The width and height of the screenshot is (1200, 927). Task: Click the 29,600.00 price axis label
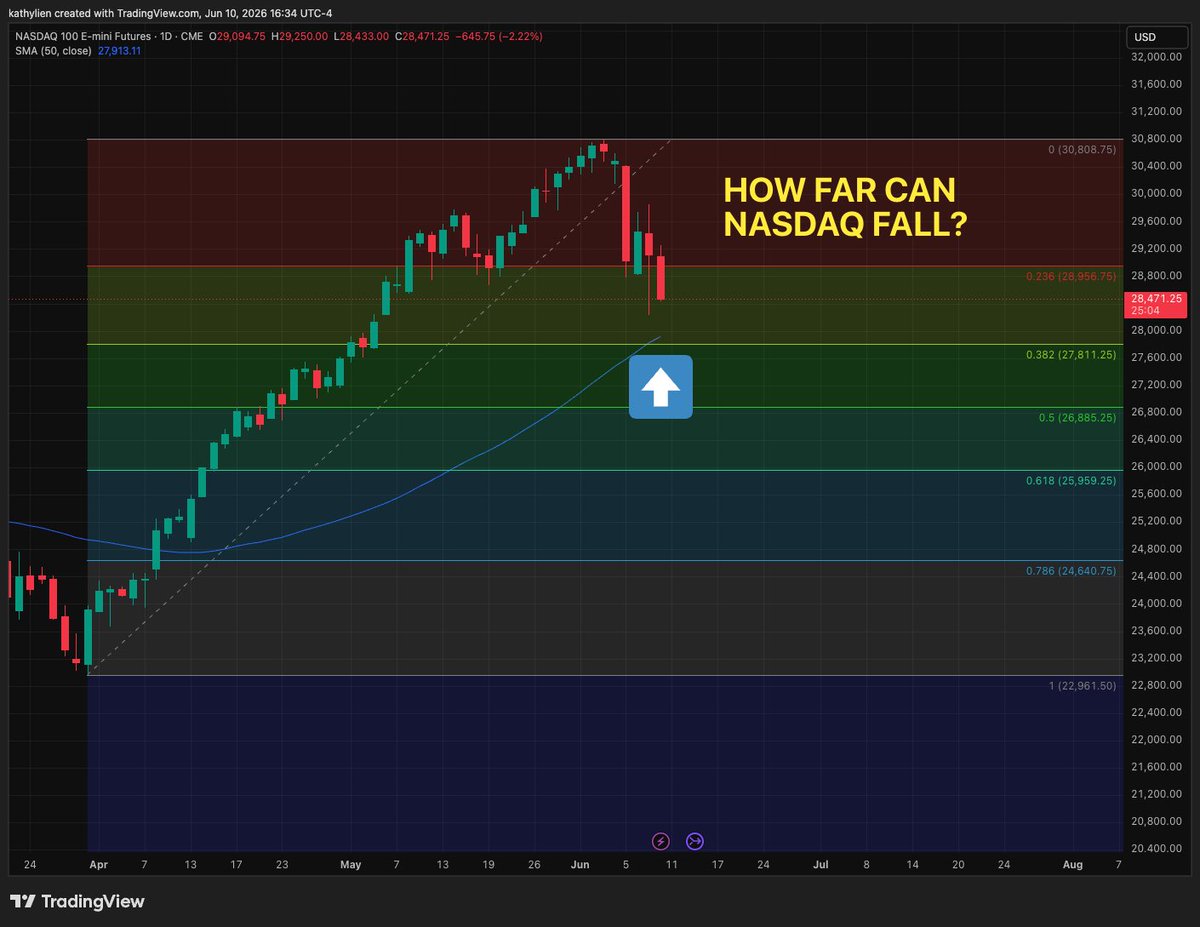pos(1157,221)
